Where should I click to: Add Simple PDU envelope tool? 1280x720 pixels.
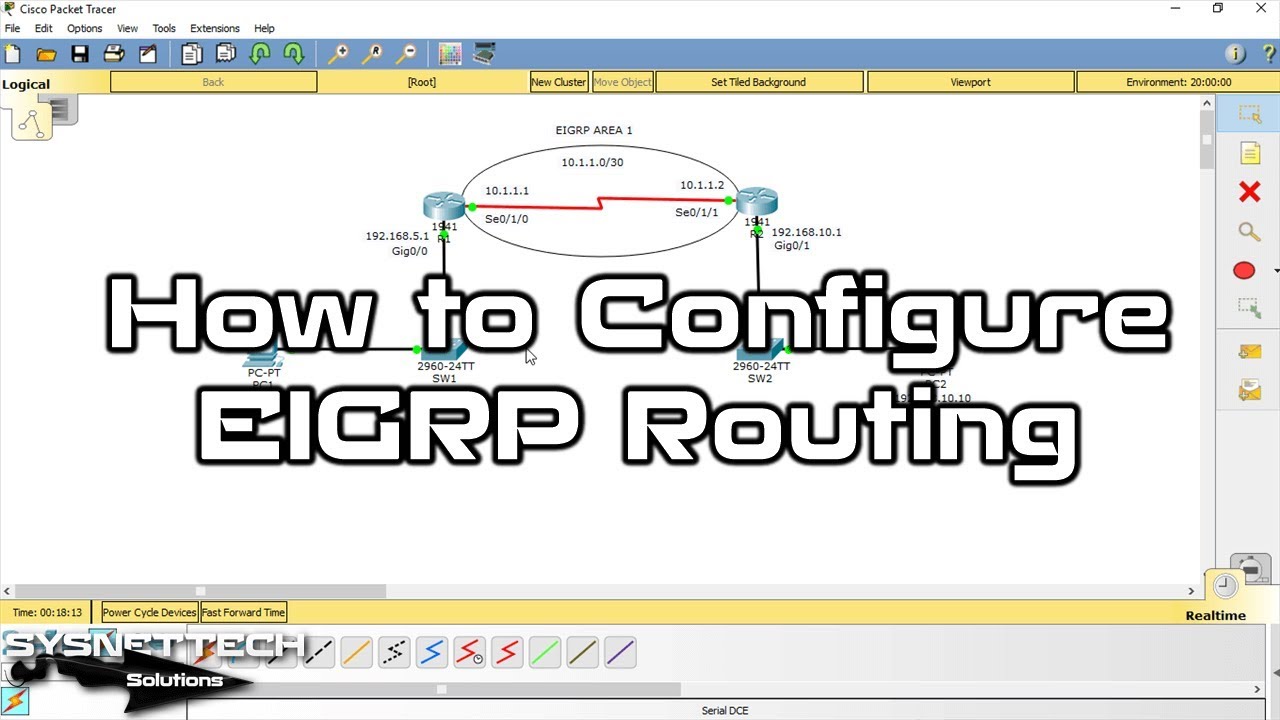tap(1249, 351)
